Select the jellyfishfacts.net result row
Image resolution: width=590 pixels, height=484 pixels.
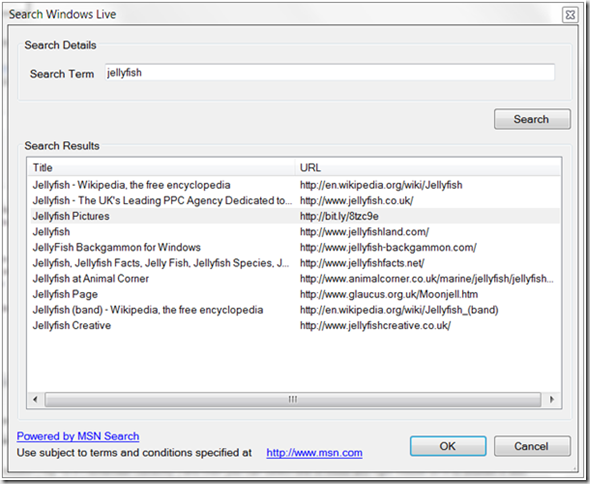pyautogui.click(x=294, y=263)
